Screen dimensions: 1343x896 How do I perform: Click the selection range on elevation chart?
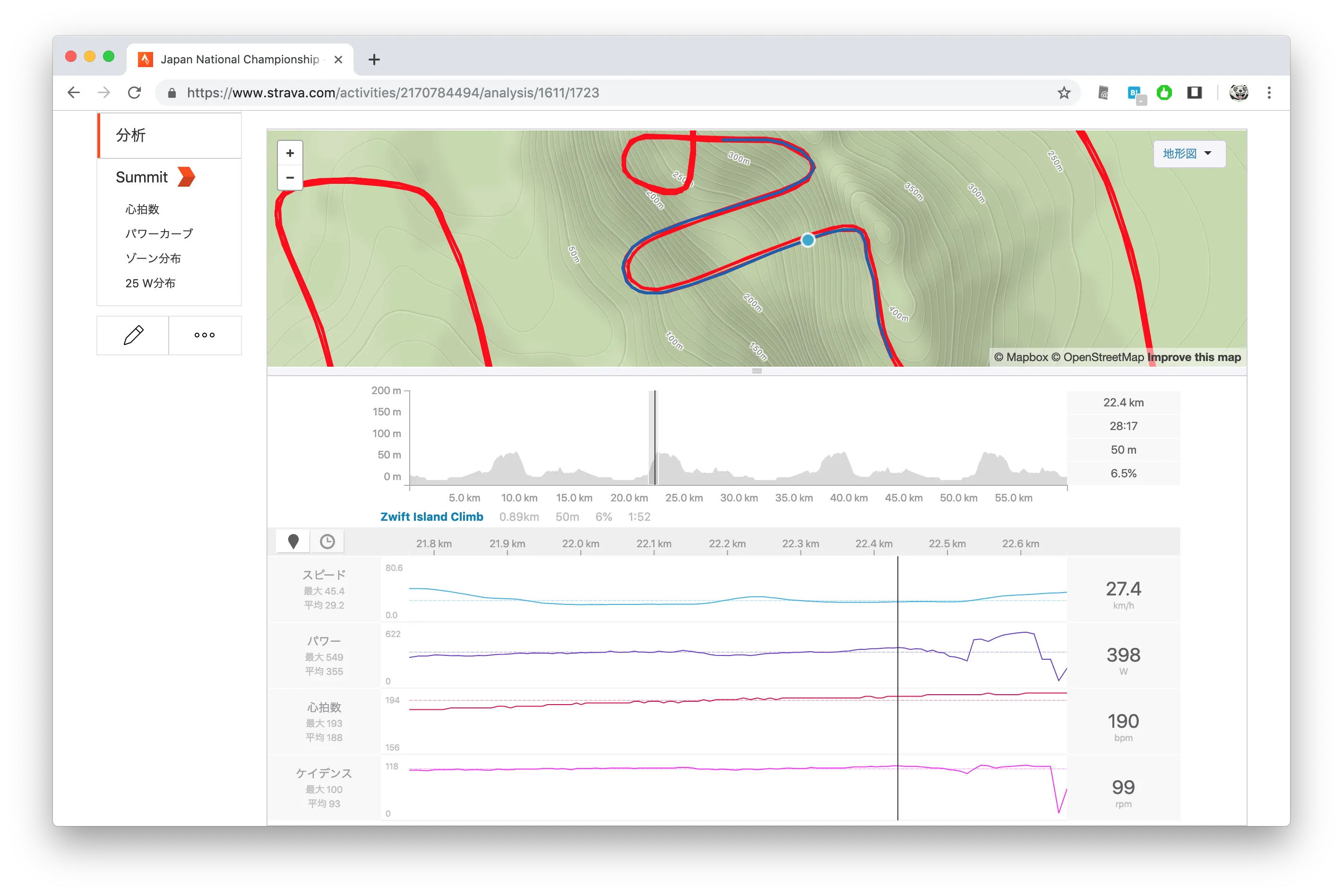pyautogui.click(x=653, y=438)
